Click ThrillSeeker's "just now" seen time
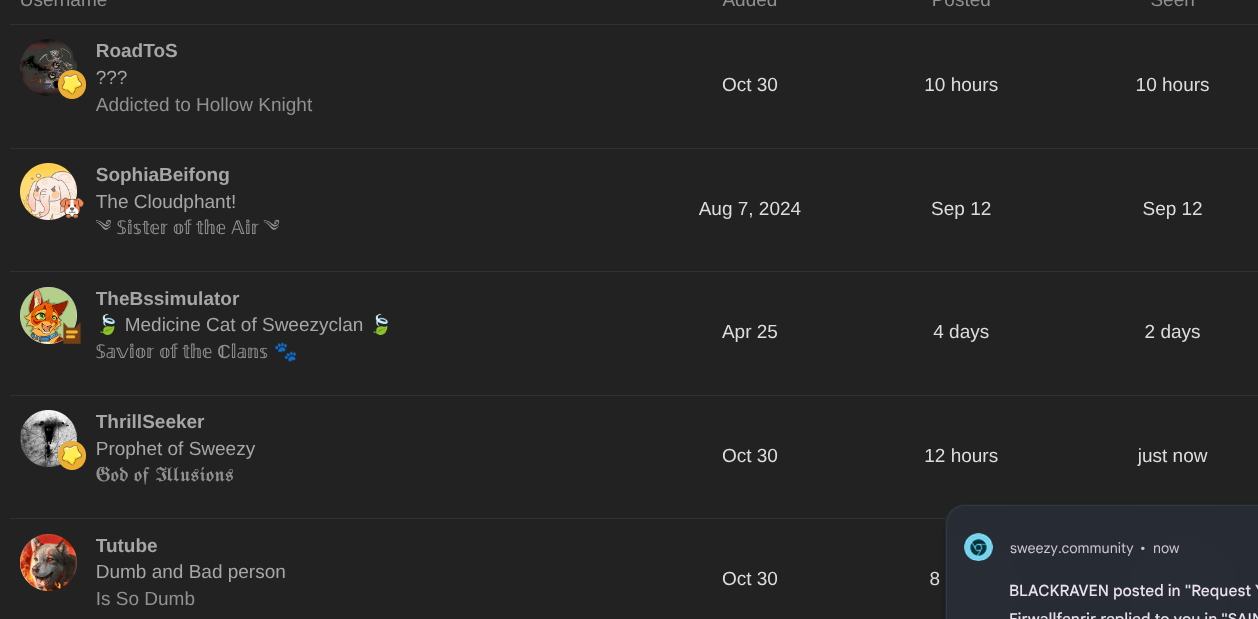Image resolution: width=1258 pixels, height=619 pixels. tap(1172, 456)
